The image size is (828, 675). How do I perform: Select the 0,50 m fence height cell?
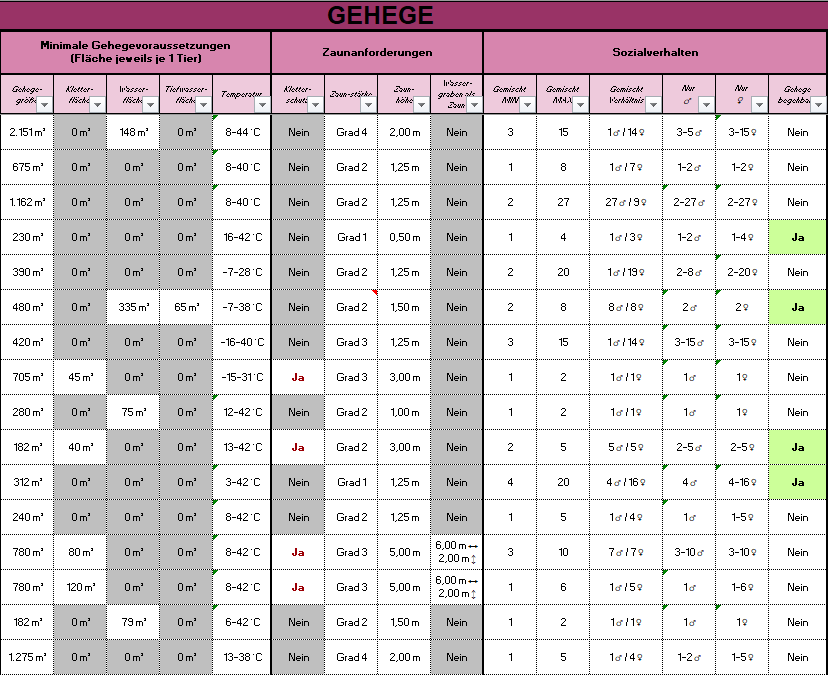(404, 237)
